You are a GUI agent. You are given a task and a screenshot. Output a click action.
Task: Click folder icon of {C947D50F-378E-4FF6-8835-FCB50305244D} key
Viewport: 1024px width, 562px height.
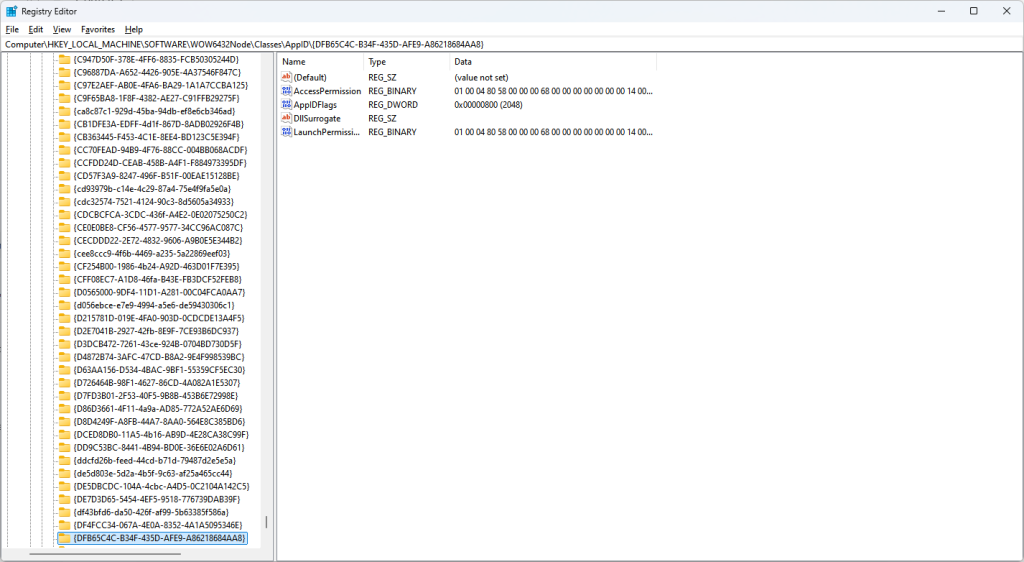(64, 60)
